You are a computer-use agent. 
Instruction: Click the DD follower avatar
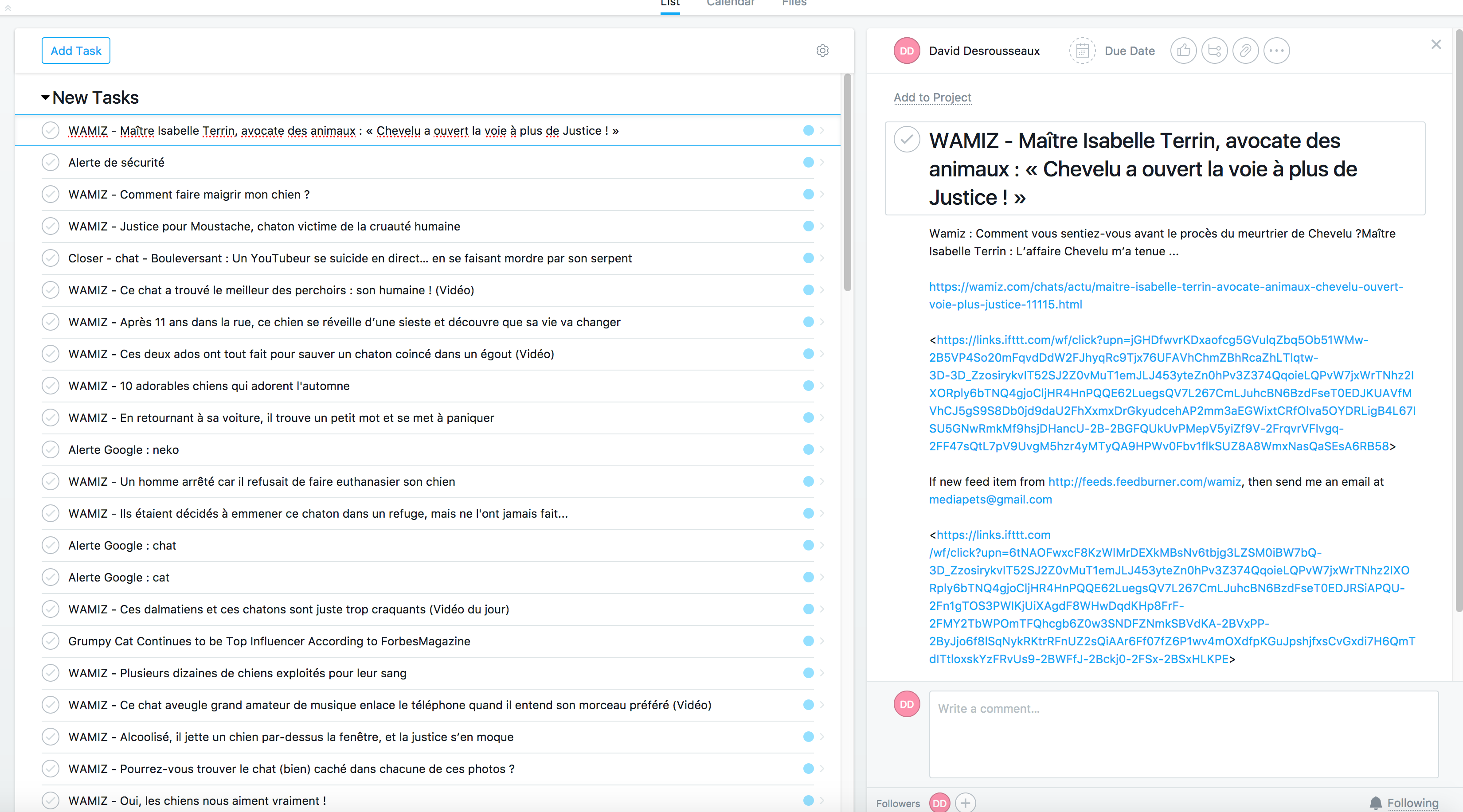tap(939, 803)
